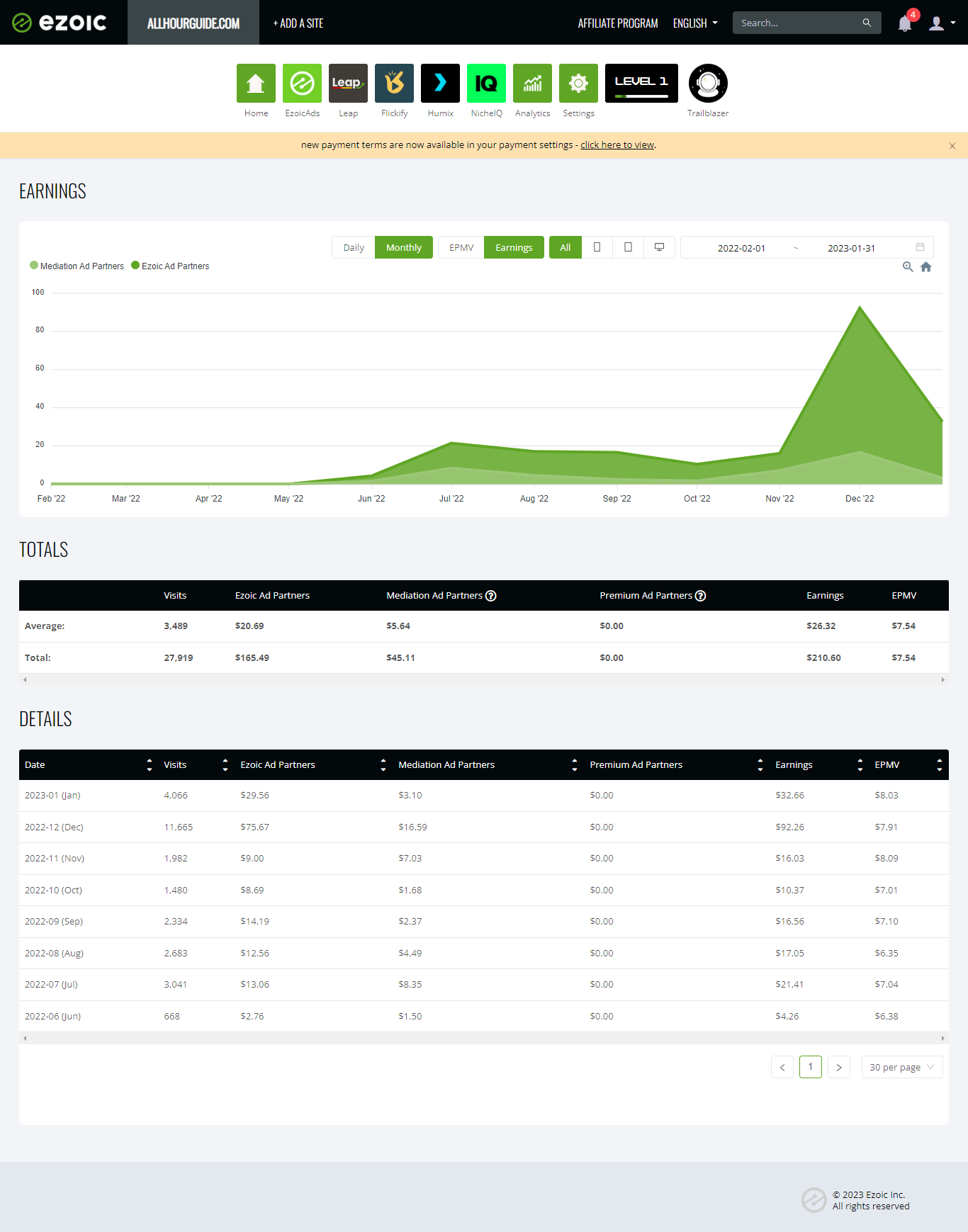This screenshot has width=968, height=1232.
Task: Click the 2022-12 (Dec) row date
Action: point(54,827)
